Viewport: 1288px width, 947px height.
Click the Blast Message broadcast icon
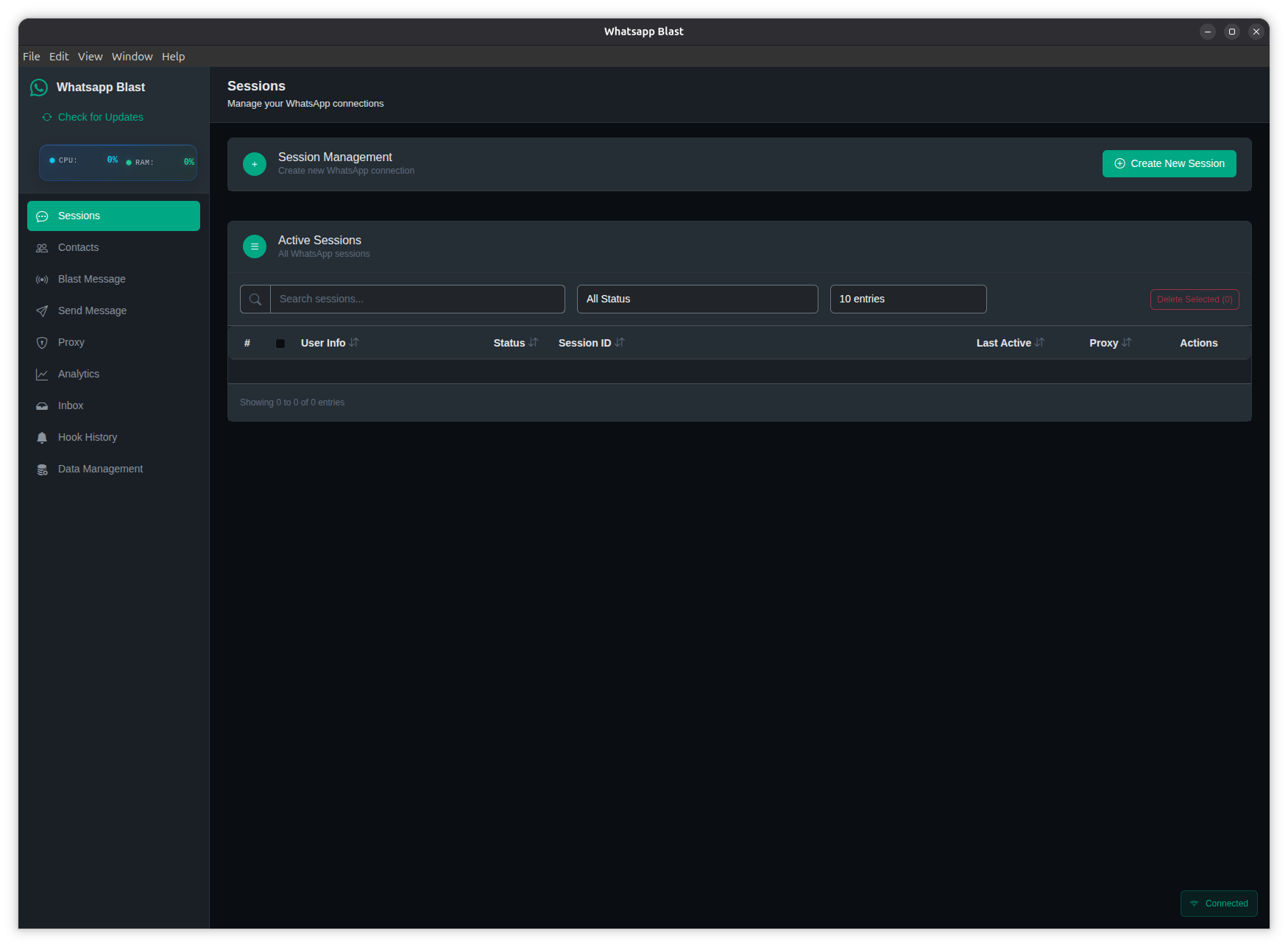coord(42,279)
